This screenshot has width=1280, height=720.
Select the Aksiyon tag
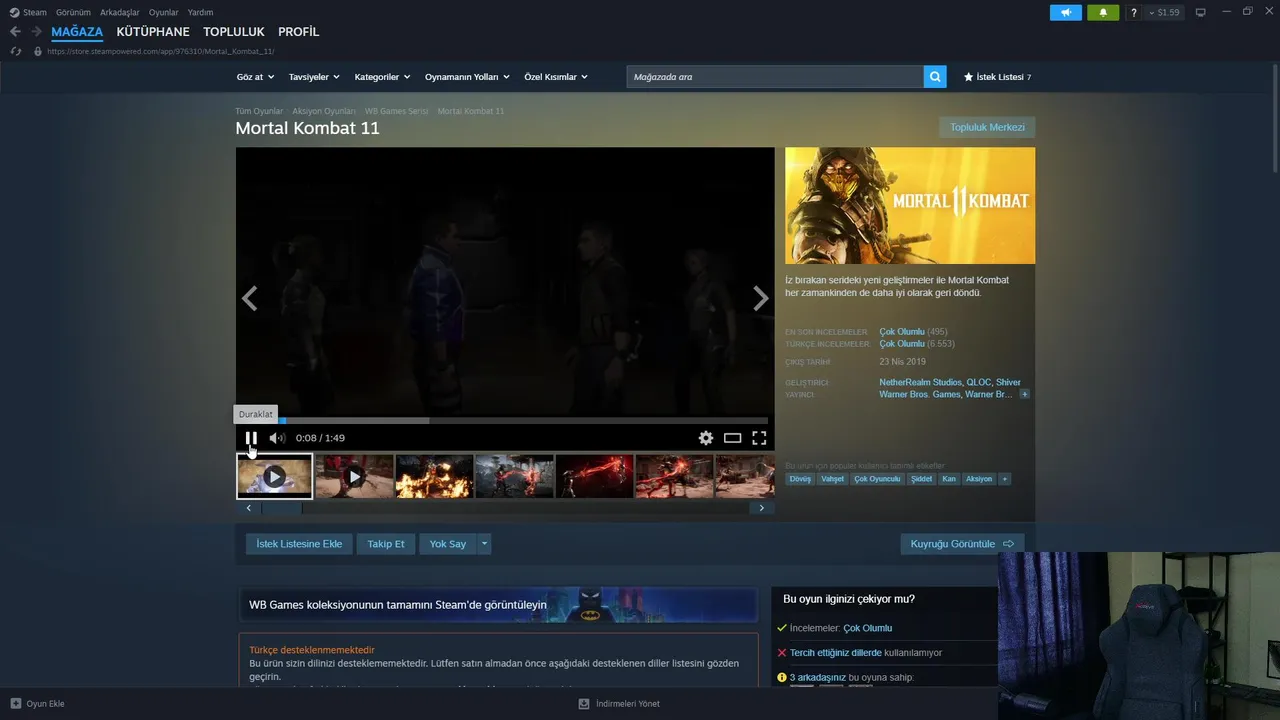(979, 479)
